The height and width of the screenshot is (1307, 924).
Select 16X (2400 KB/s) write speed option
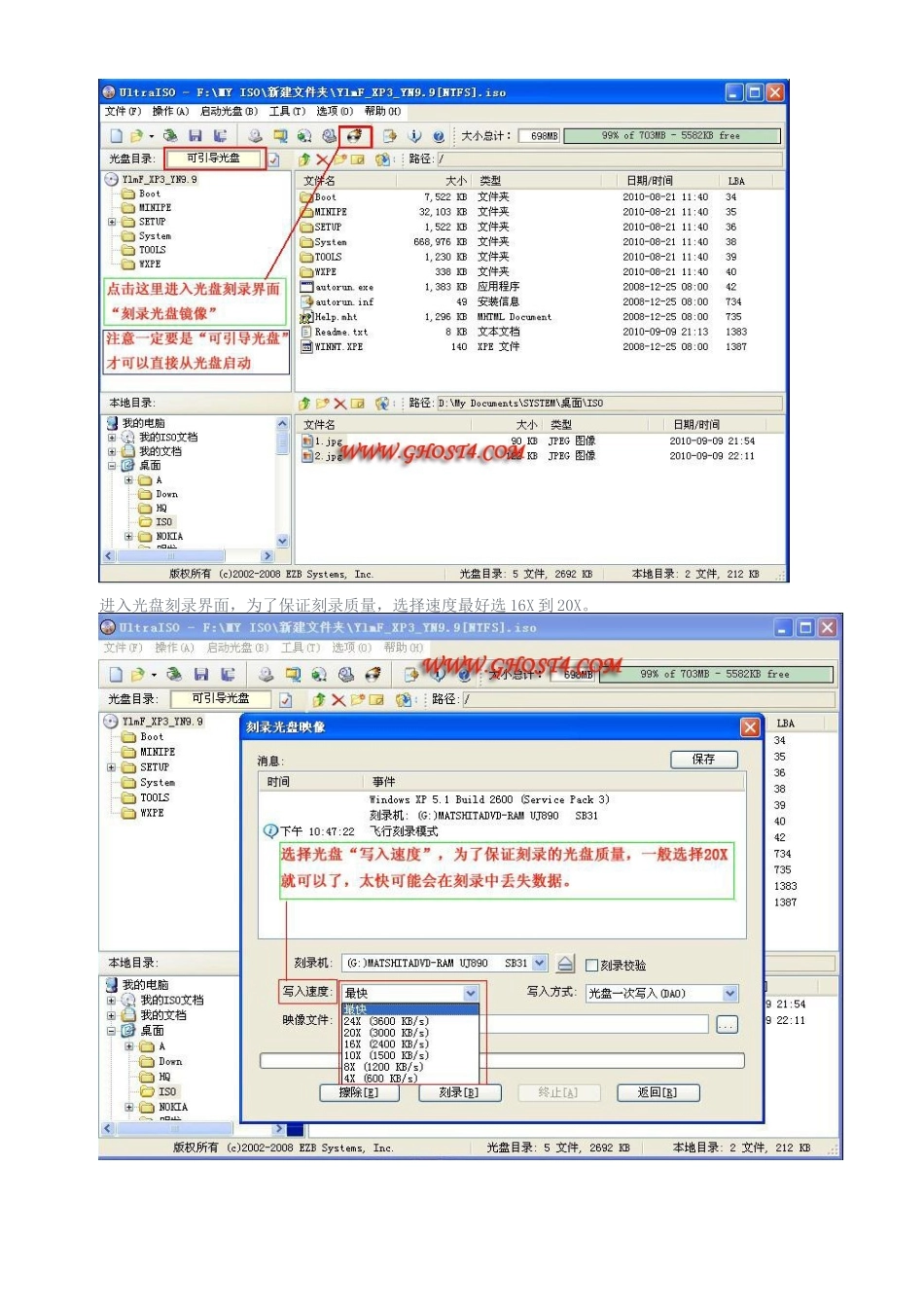point(409,1044)
